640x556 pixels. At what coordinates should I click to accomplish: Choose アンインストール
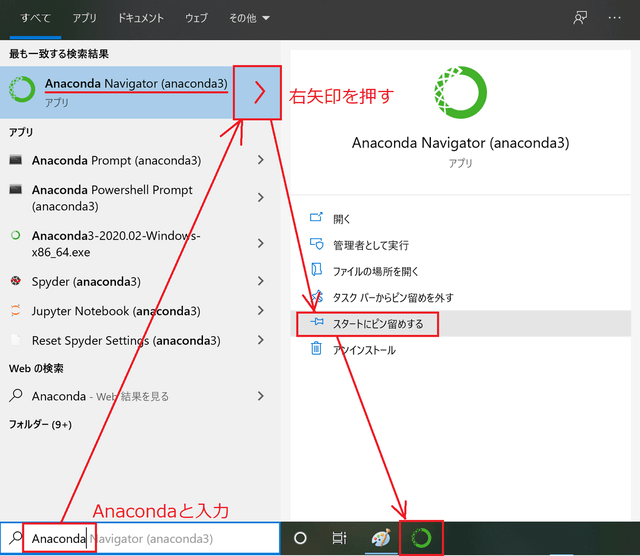pos(364,350)
